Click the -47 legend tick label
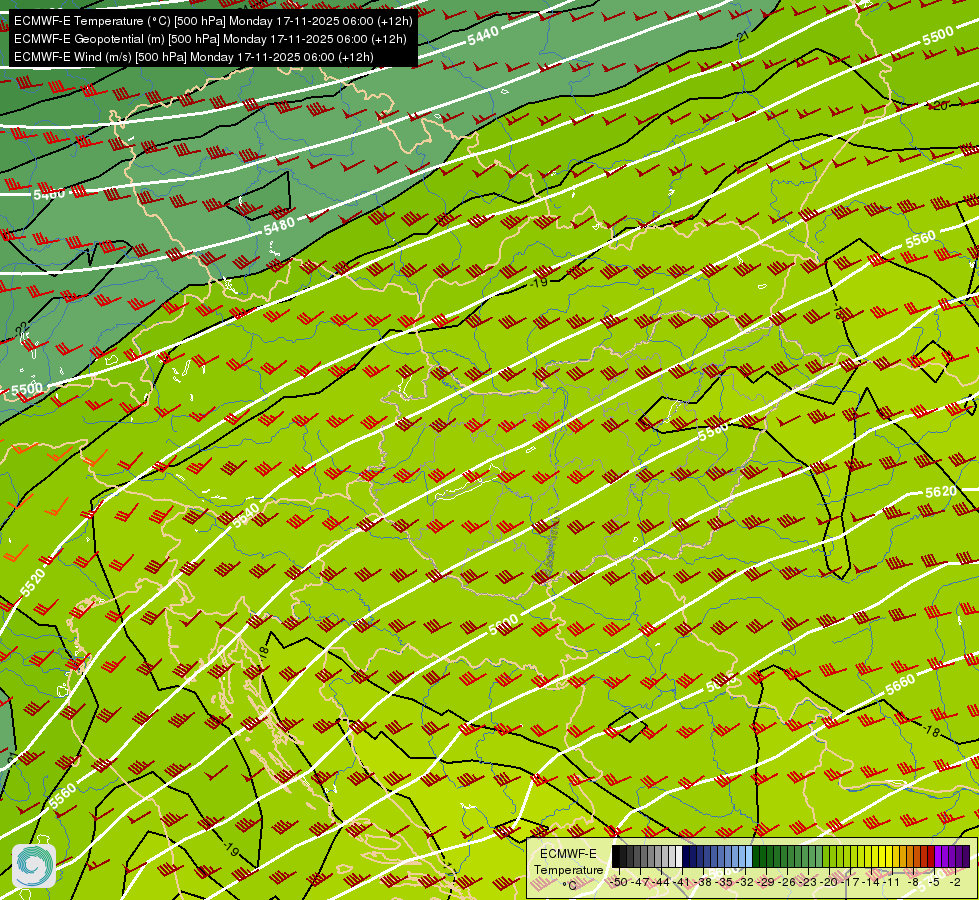The image size is (979, 900). (x=641, y=882)
